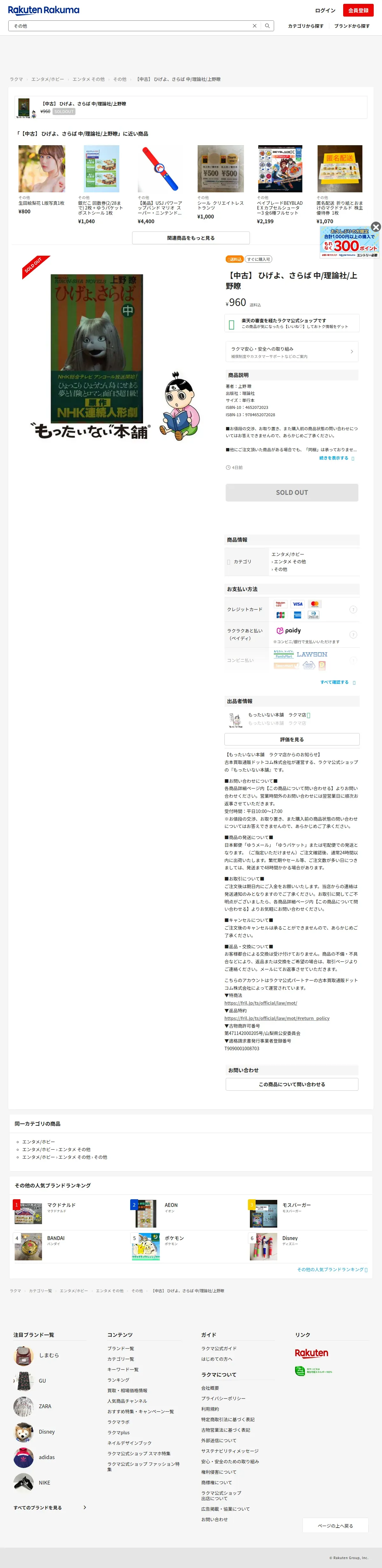Open サステナビリティメッセージ footer link
Image resolution: width=382 pixels, height=1568 pixels.
click(230, 1451)
